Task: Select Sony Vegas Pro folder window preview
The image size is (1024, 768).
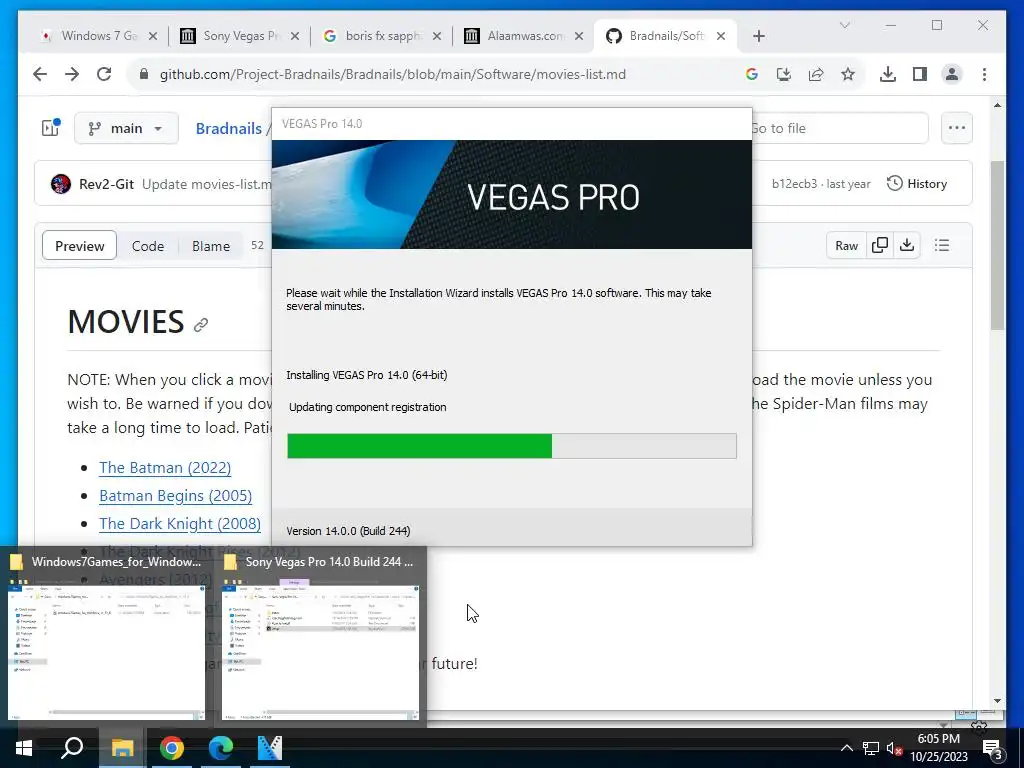Action: pyautogui.click(x=320, y=637)
